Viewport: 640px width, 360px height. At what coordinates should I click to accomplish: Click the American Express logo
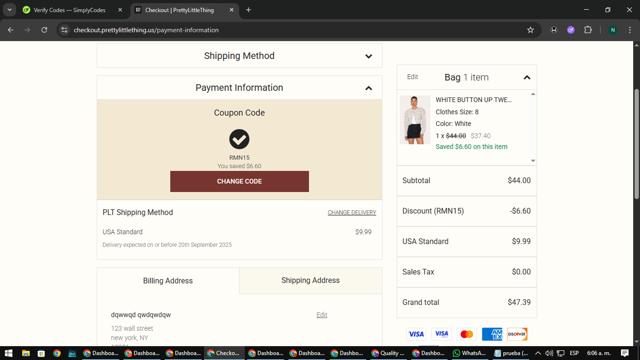coord(492,334)
